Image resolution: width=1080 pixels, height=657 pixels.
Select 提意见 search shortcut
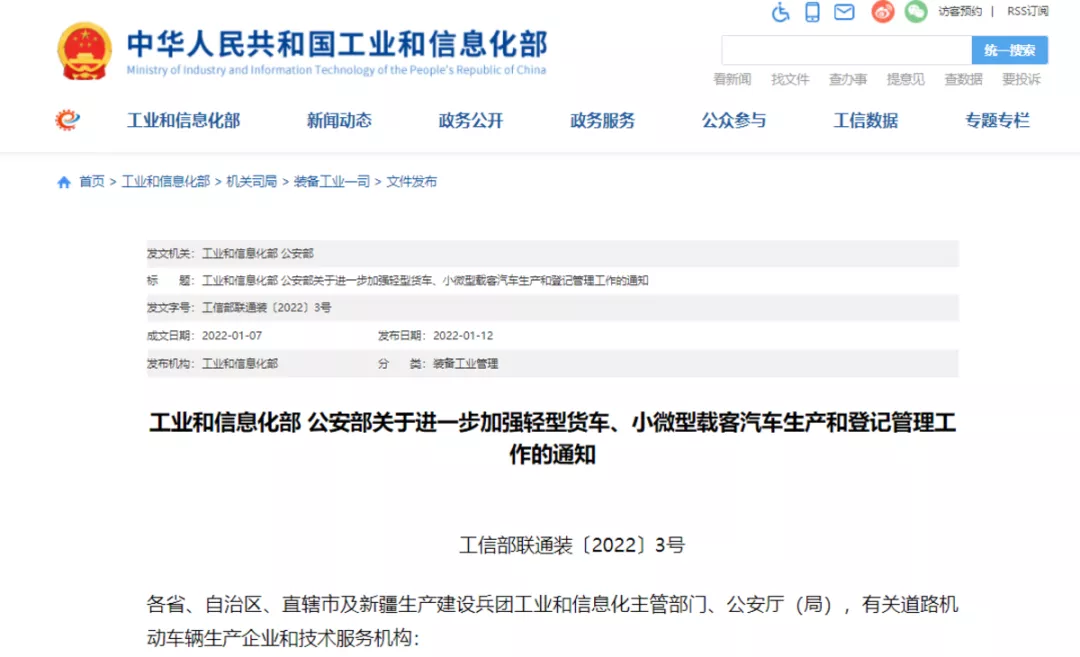(906, 79)
